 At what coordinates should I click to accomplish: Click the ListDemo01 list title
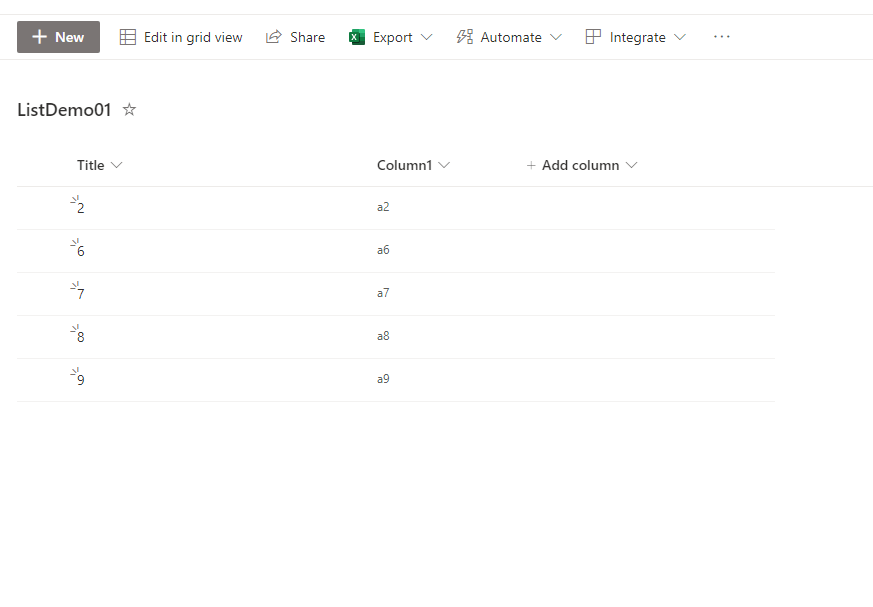click(x=64, y=110)
